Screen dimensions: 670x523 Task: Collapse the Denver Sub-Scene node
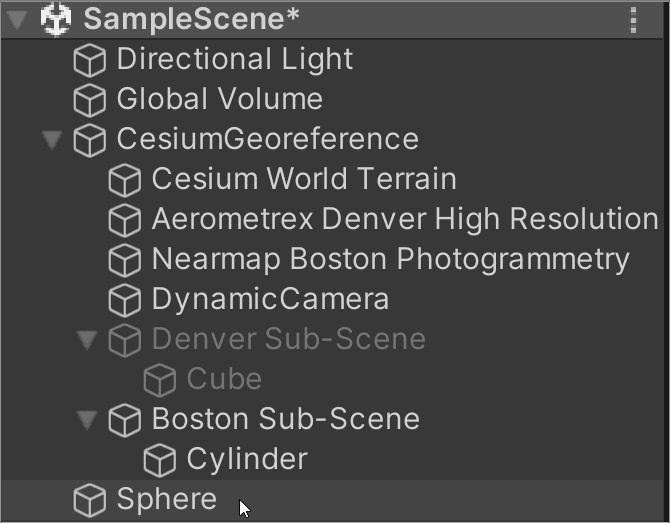pyautogui.click(x=87, y=340)
